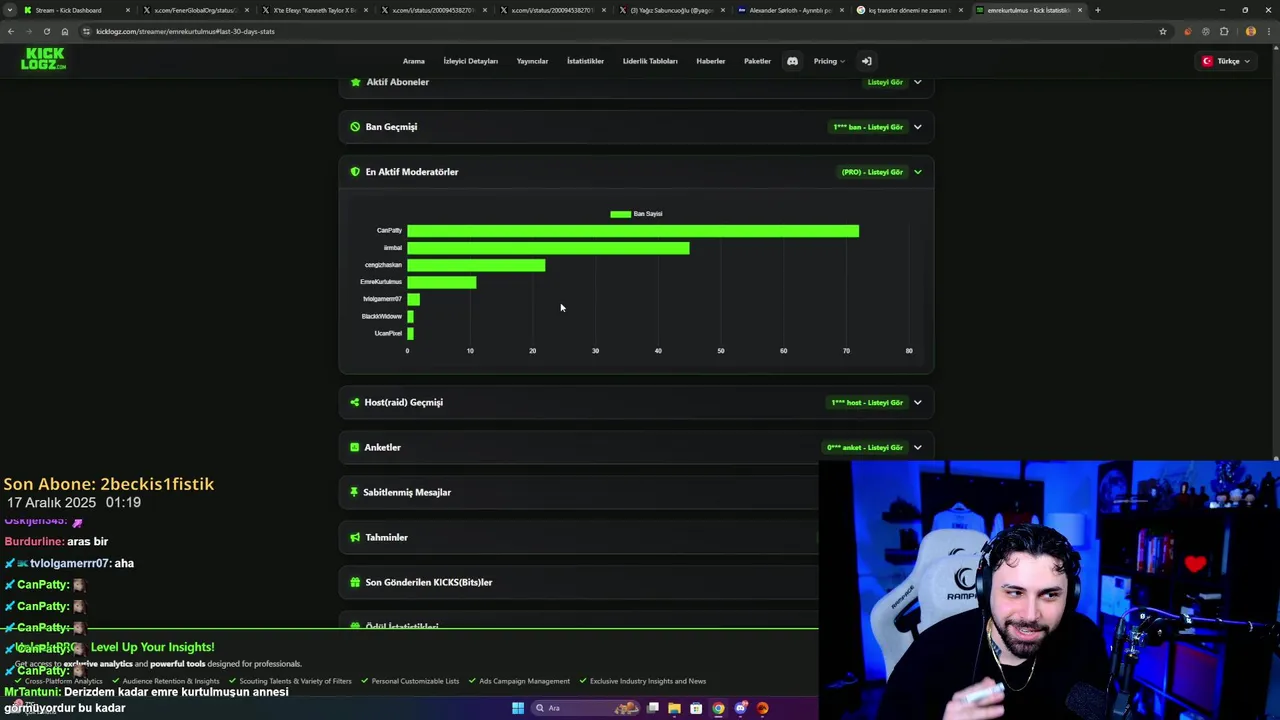Screen dimensions: 1280x720
Task: Click the cengizhaskan bar in chart
Action: (476, 265)
